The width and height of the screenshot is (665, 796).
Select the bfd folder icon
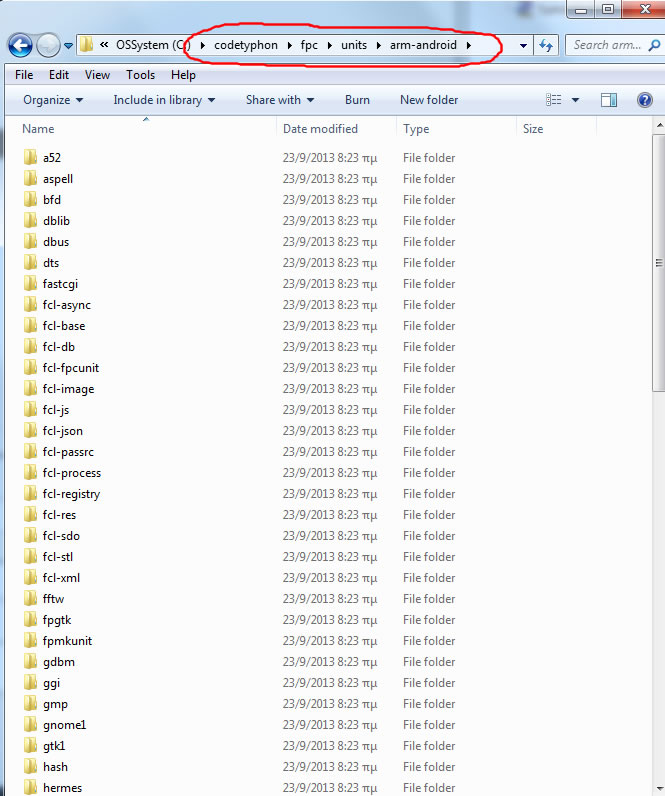(30, 200)
